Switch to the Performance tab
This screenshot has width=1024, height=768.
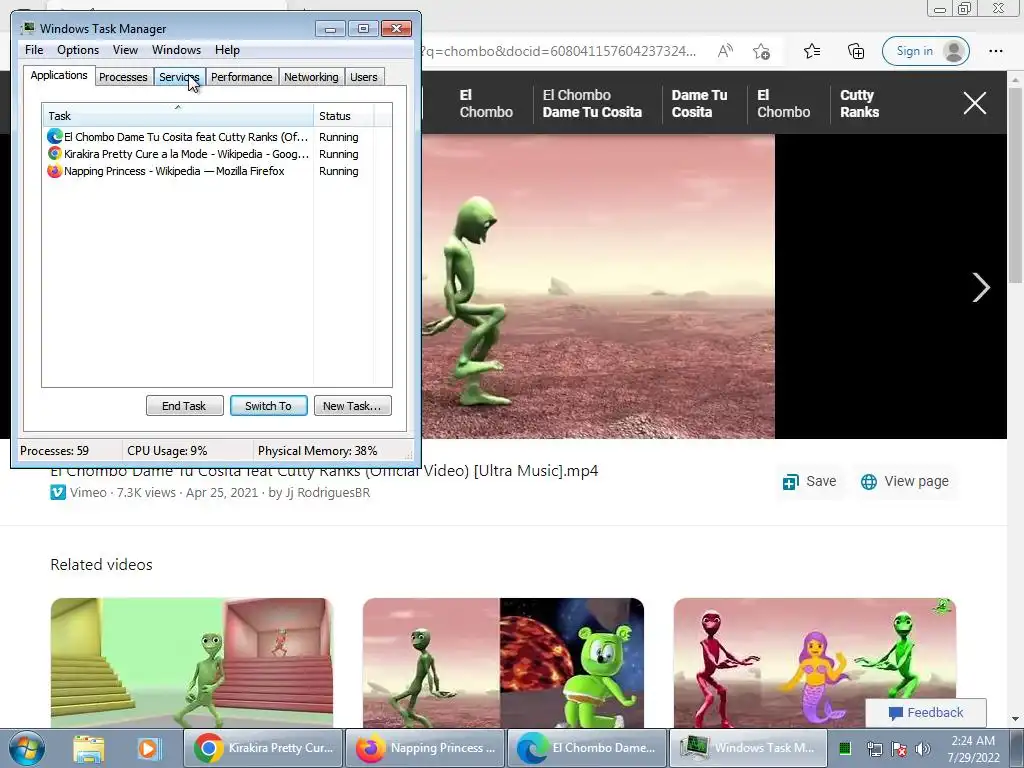241,77
